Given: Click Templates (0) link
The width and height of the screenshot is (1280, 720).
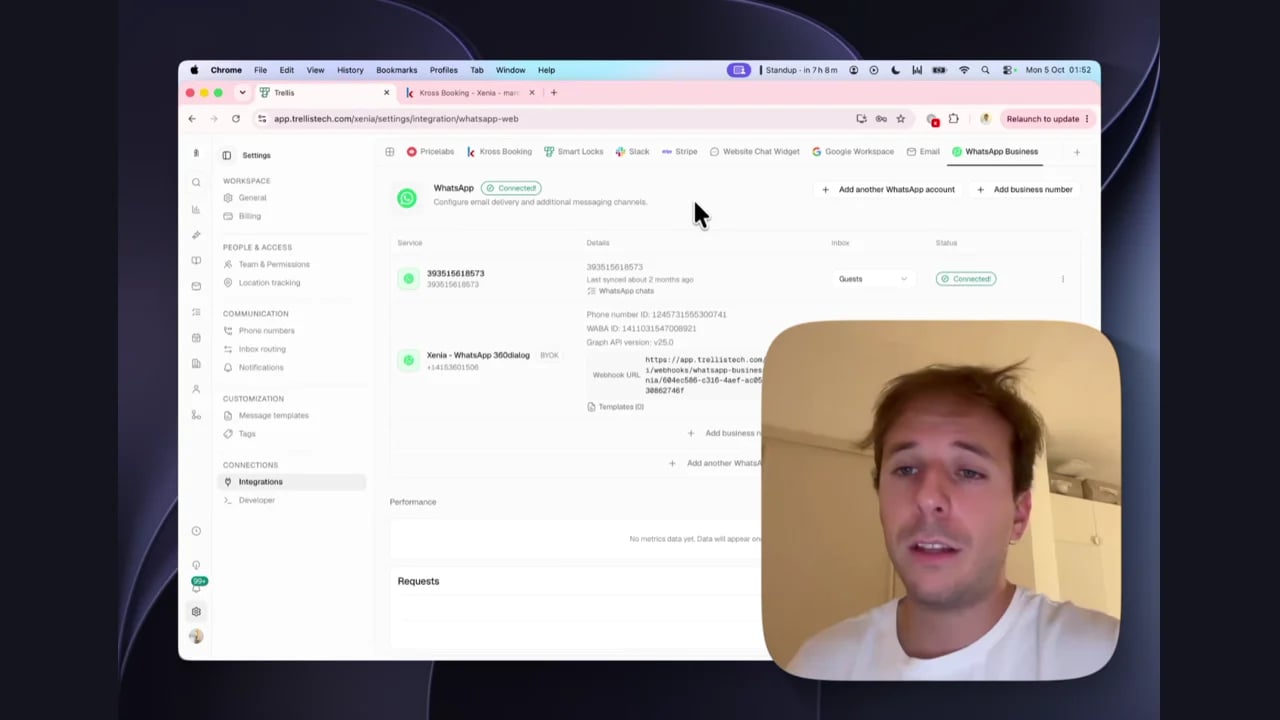Looking at the screenshot, I should [x=615, y=407].
